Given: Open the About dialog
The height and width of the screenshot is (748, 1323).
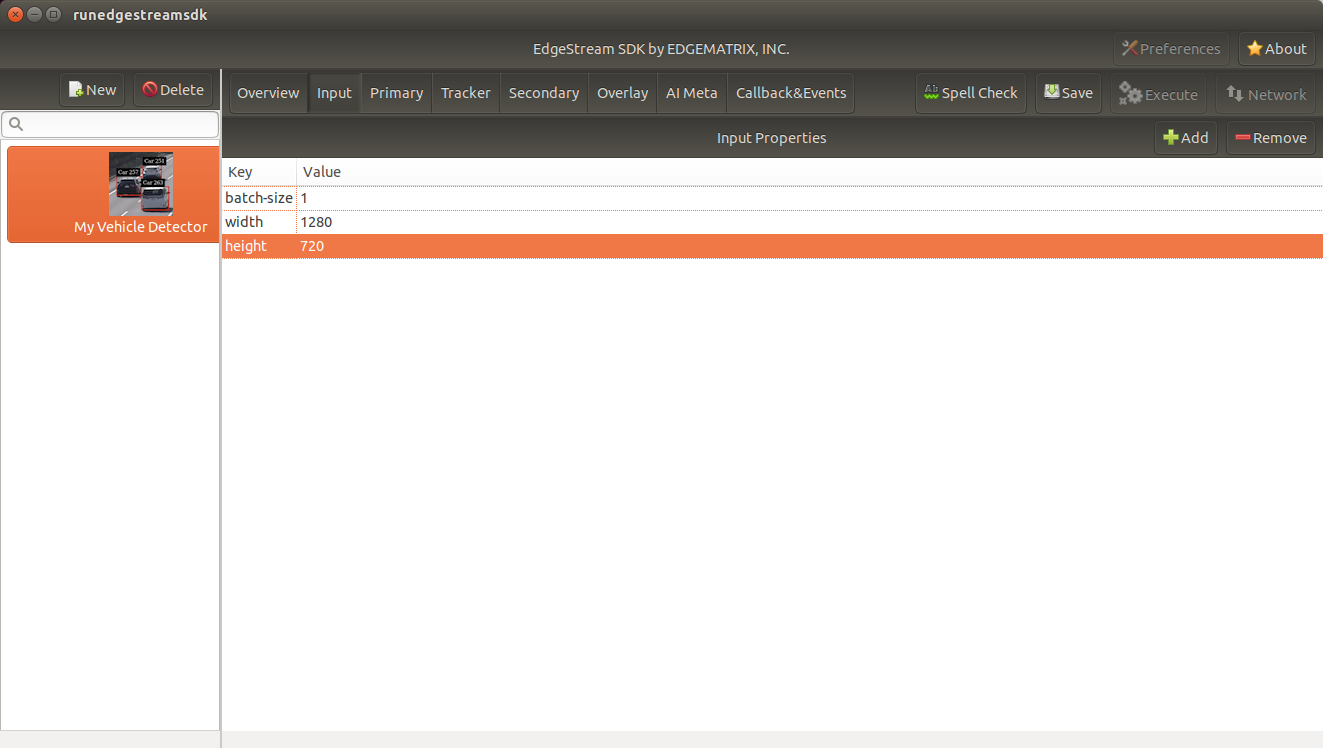Looking at the screenshot, I should [1277, 49].
